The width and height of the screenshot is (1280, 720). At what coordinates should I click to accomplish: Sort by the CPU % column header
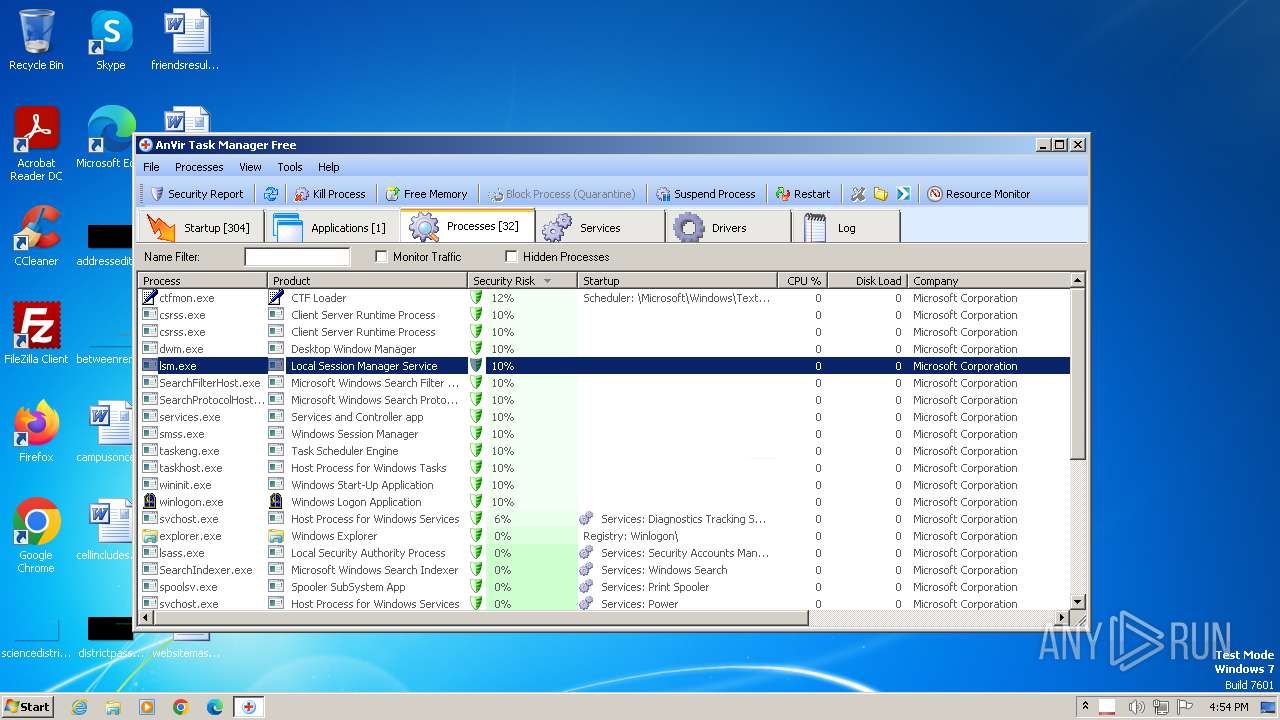pyautogui.click(x=803, y=281)
